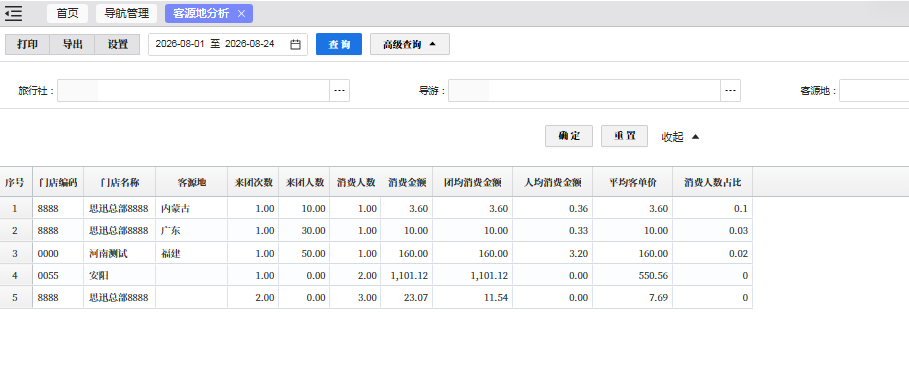
Task: Focus the 导游 input field
Action: click(584, 91)
